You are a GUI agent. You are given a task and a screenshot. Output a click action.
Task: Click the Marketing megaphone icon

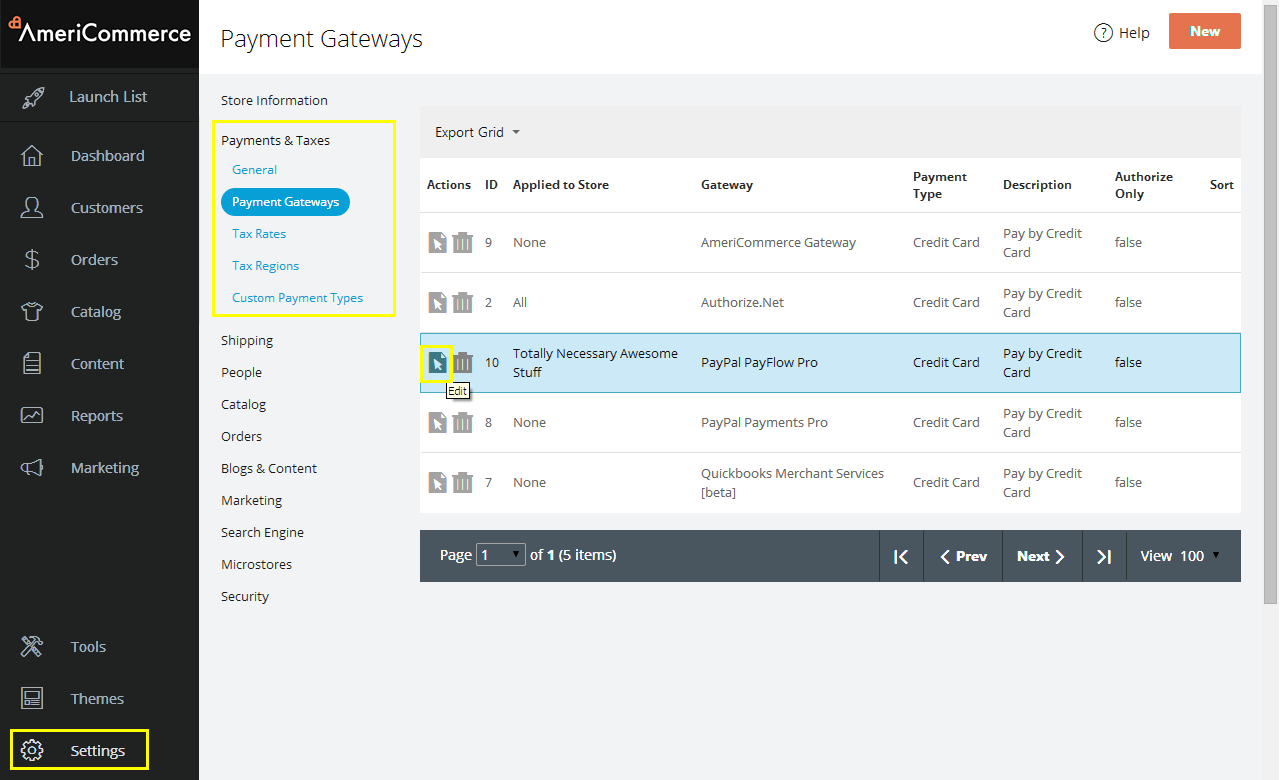pos(32,468)
